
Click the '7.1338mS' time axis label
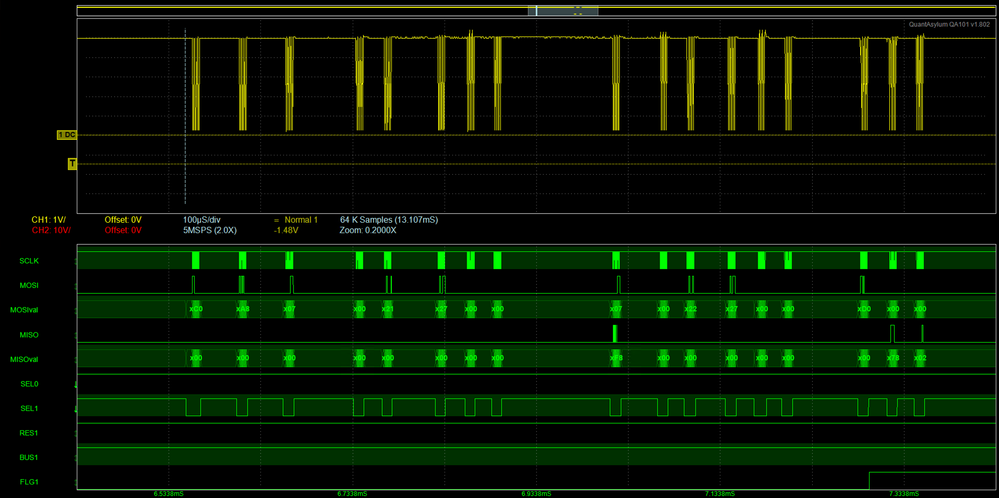click(721, 494)
